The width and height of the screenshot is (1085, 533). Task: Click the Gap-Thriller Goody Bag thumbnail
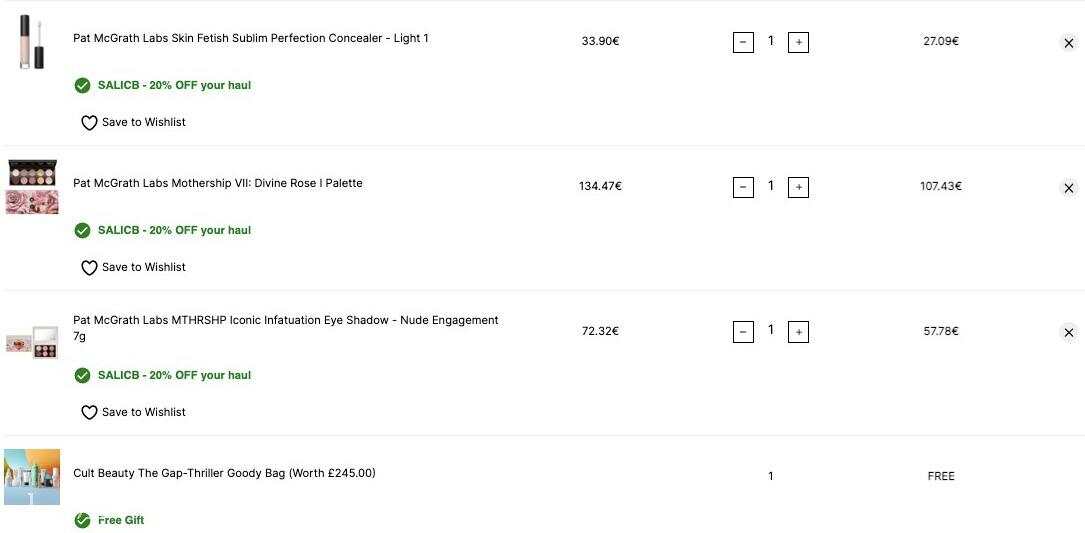click(32, 477)
